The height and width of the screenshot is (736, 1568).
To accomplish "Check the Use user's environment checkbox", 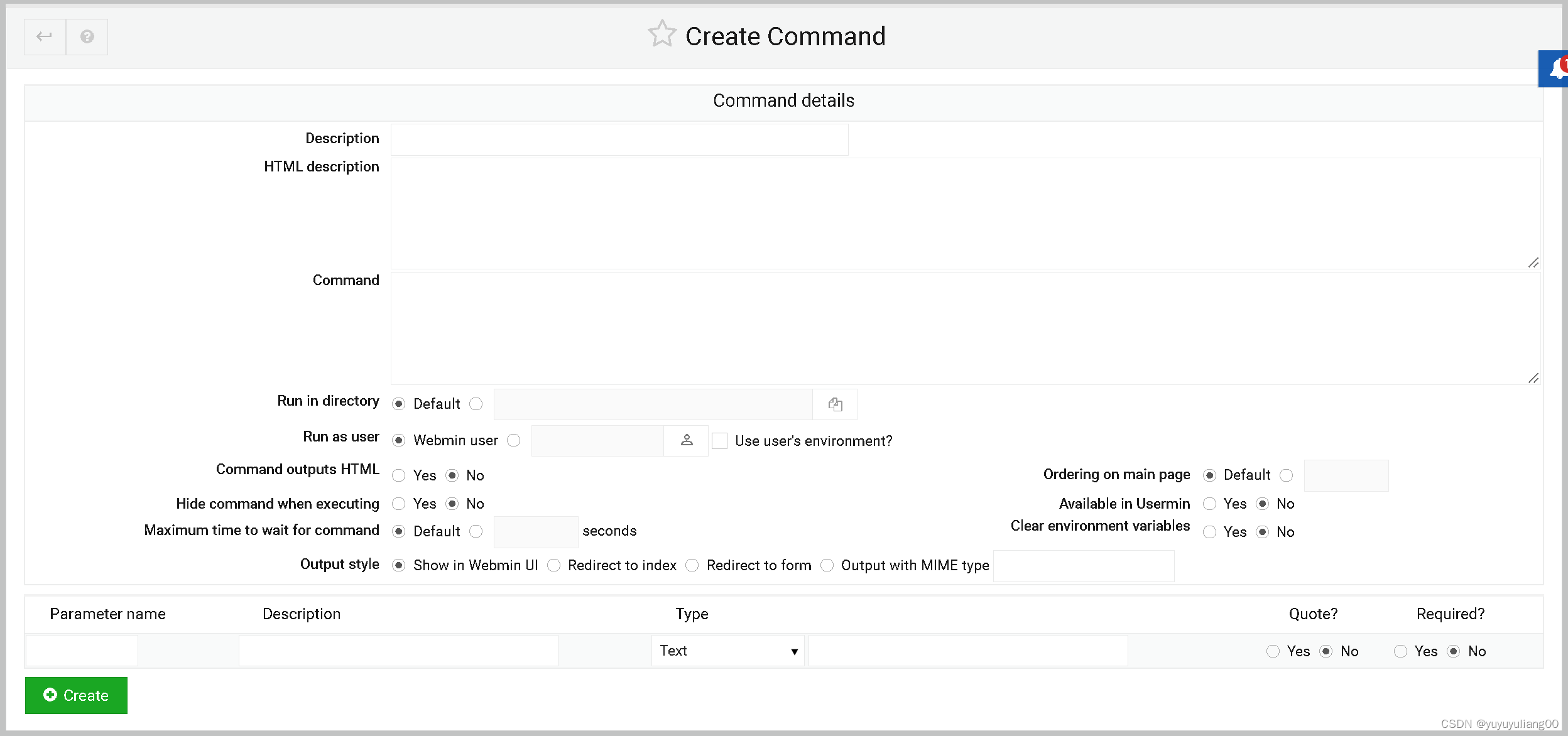I will point(719,441).
